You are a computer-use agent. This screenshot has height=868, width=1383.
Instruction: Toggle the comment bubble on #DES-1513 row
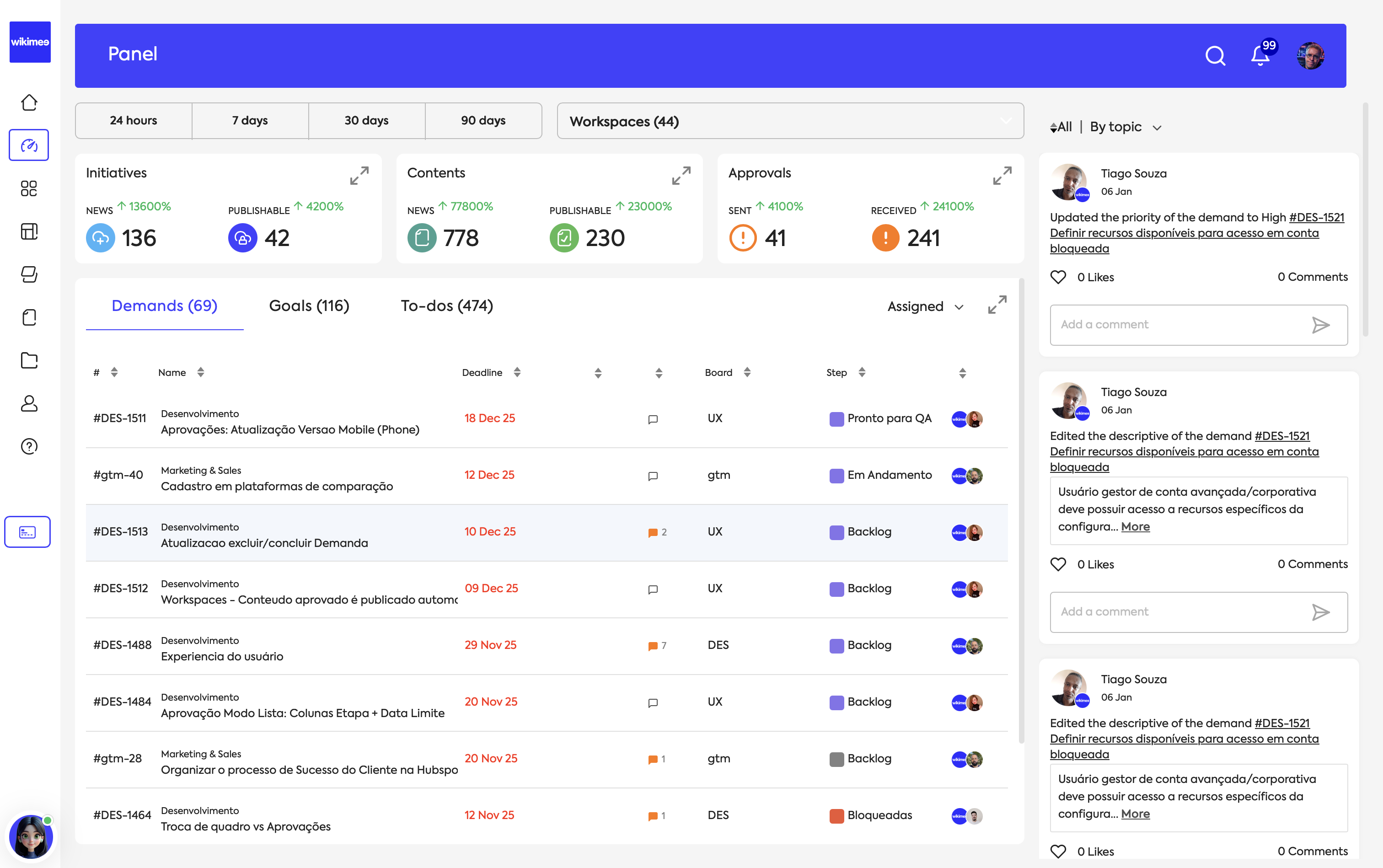[x=653, y=532]
